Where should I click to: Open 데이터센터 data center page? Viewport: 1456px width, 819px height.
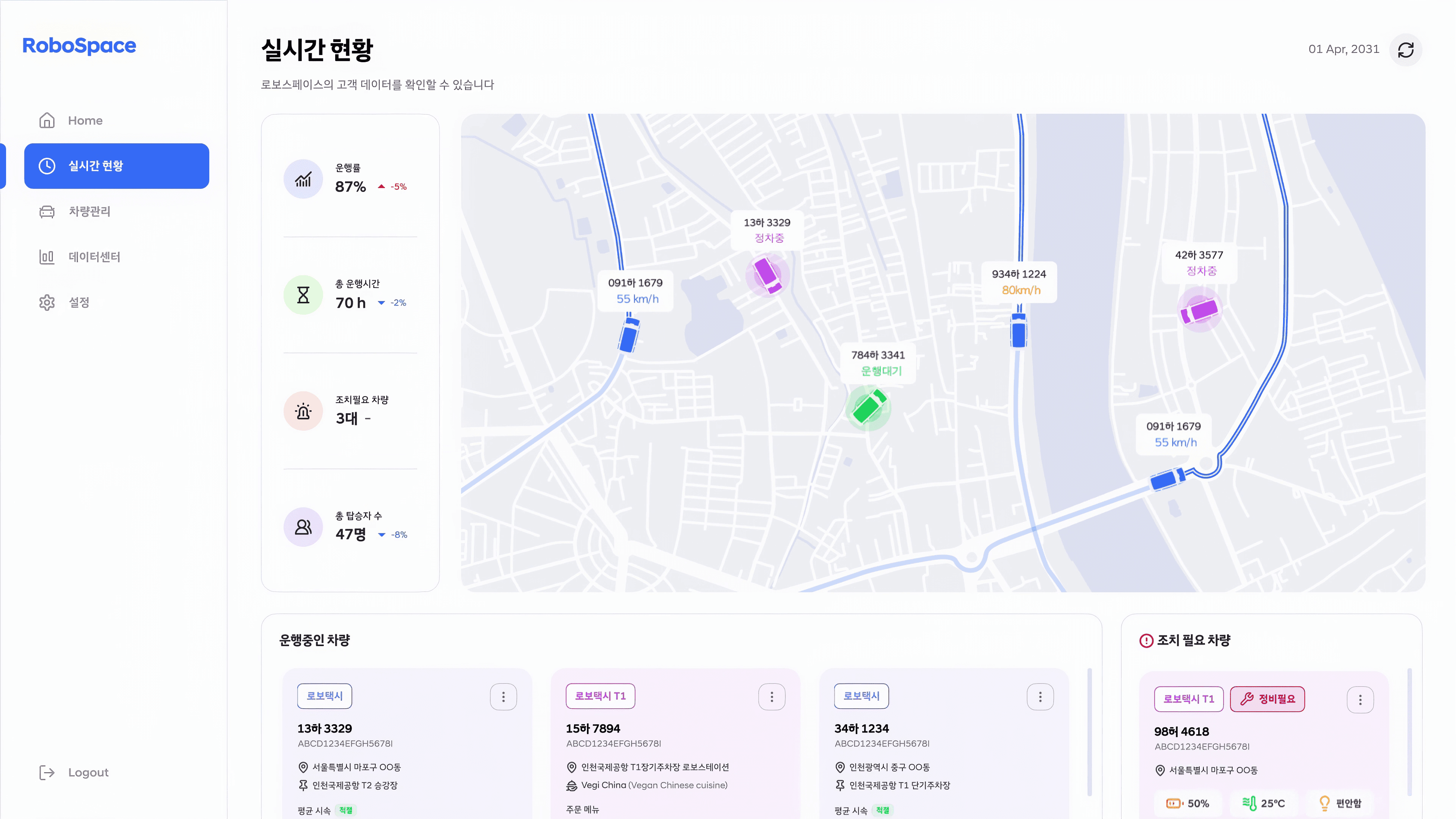pos(94,257)
